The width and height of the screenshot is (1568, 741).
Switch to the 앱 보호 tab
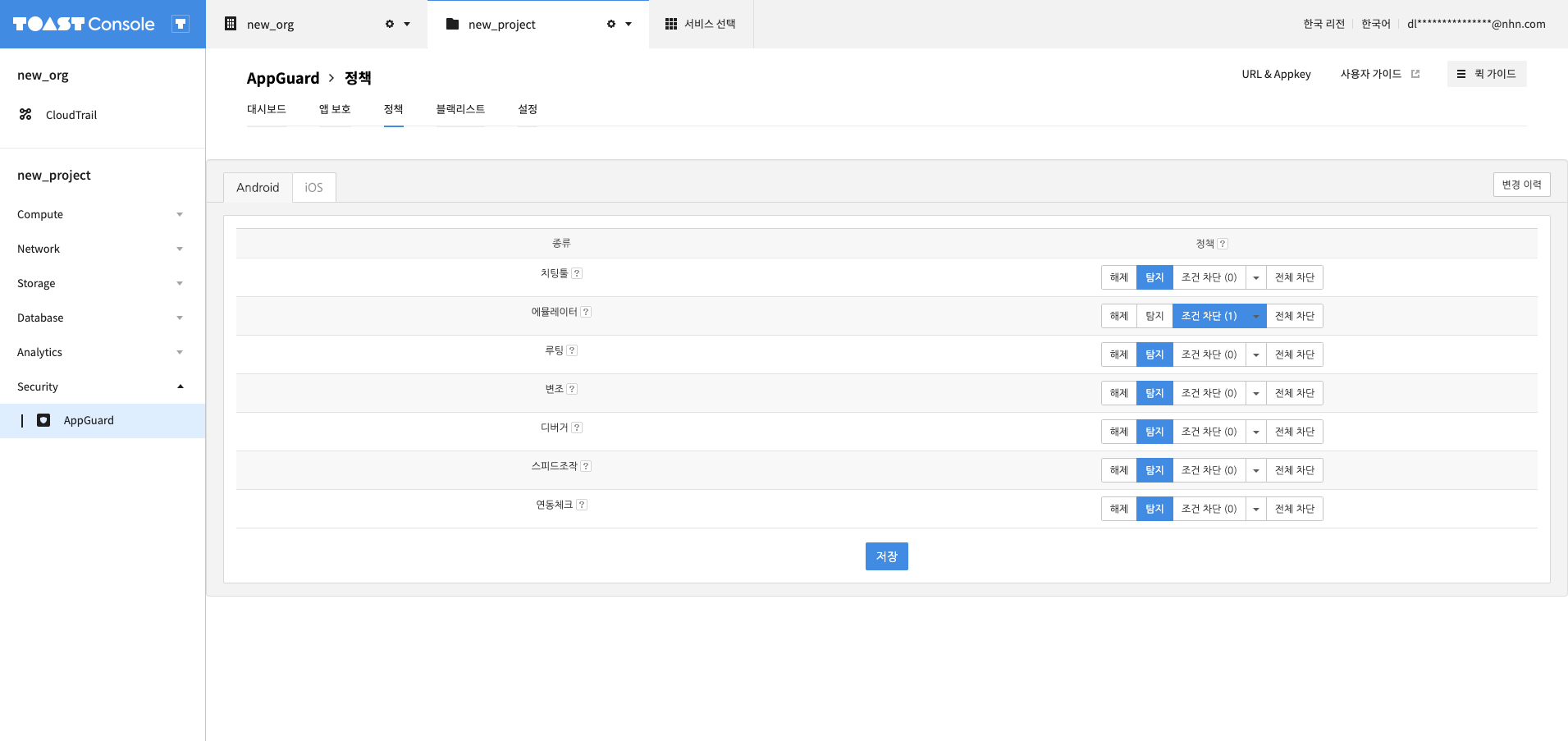tap(335, 109)
